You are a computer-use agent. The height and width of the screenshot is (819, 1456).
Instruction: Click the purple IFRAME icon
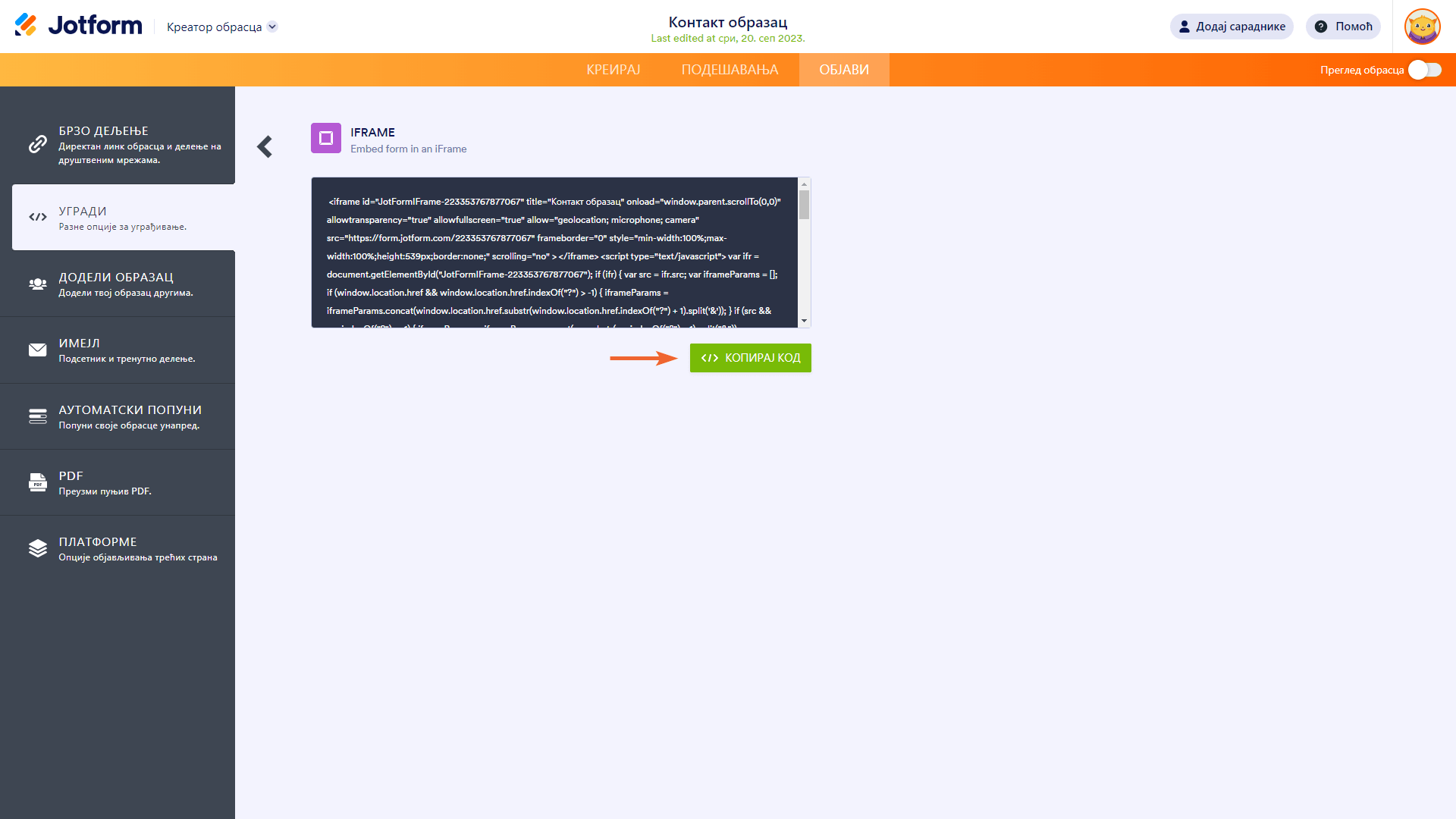tap(326, 138)
